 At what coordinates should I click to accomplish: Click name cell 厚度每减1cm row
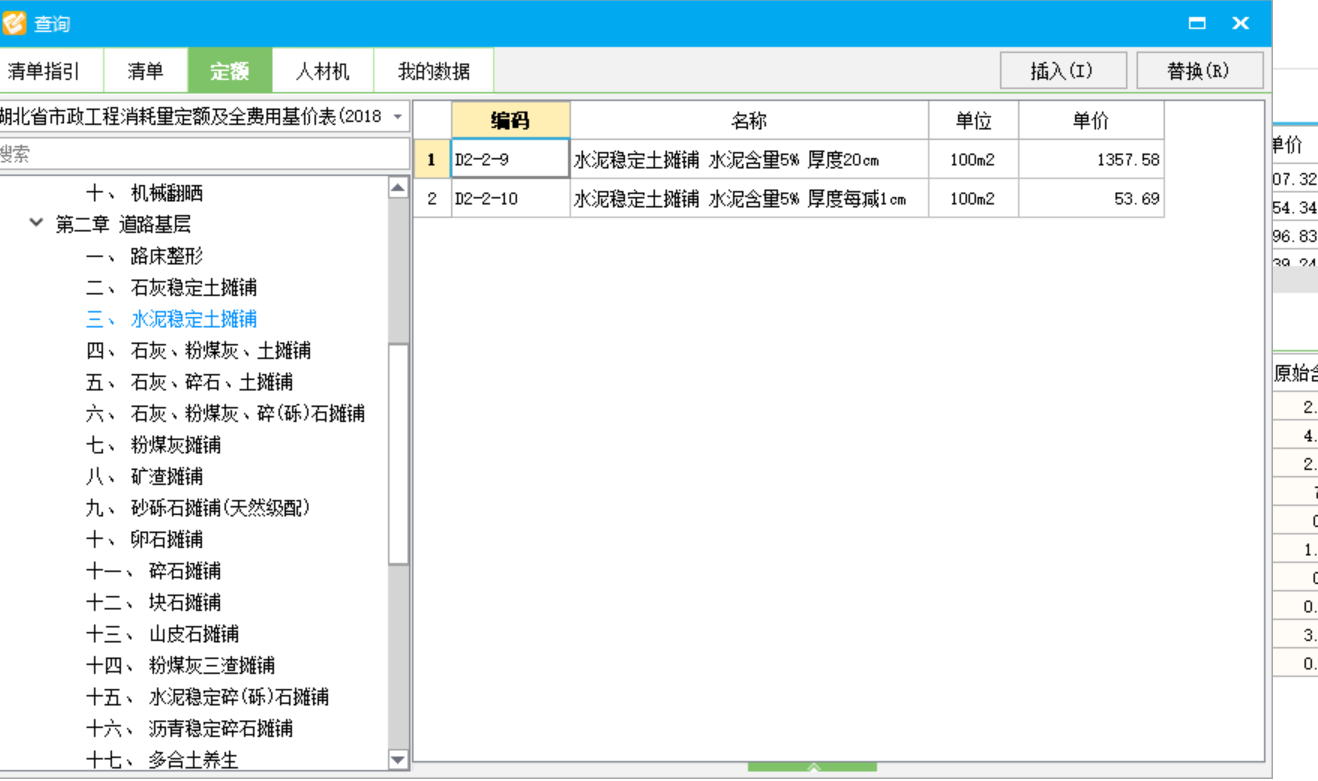(x=749, y=198)
